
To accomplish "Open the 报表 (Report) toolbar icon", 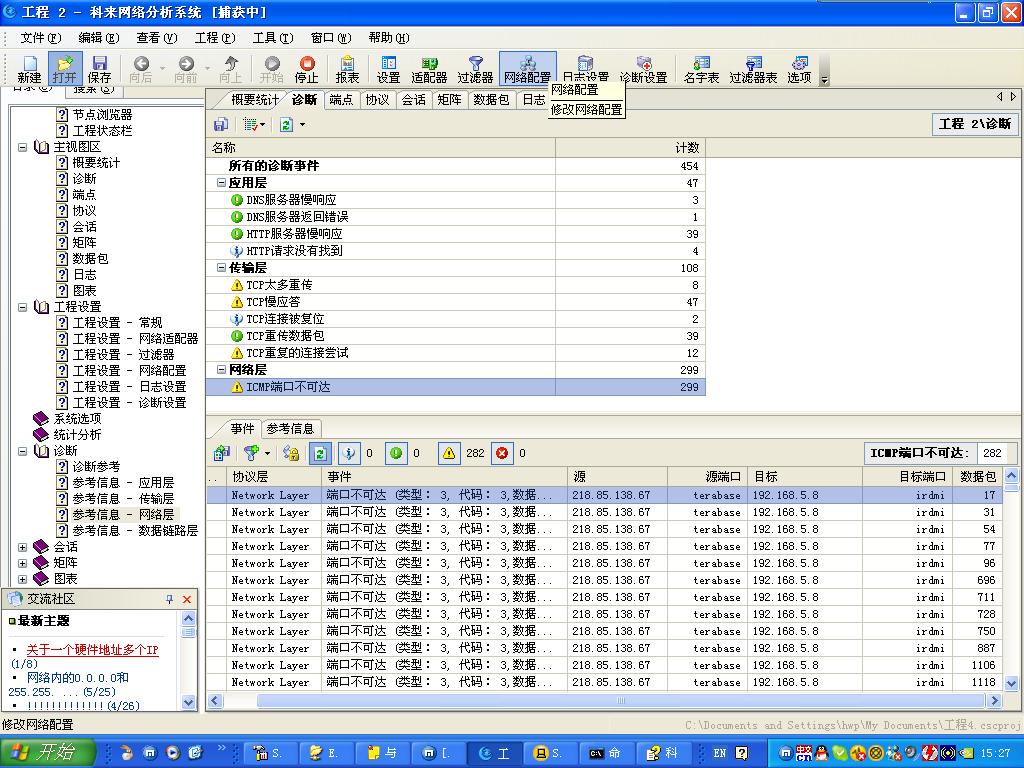I will point(347,68).
